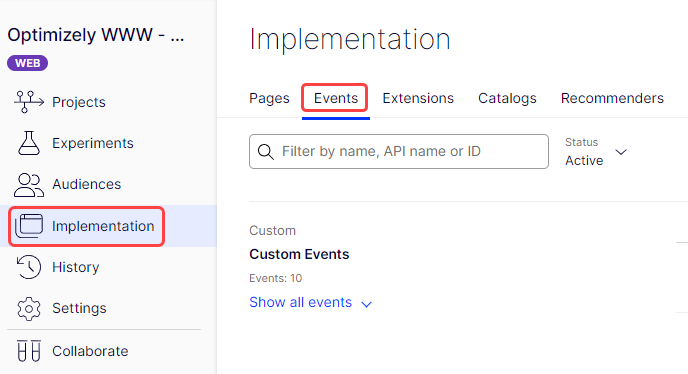Screen dimensions: 688x374
Task: Click the search magnifier icon in filter box
Action: click(x=265, y=152)
